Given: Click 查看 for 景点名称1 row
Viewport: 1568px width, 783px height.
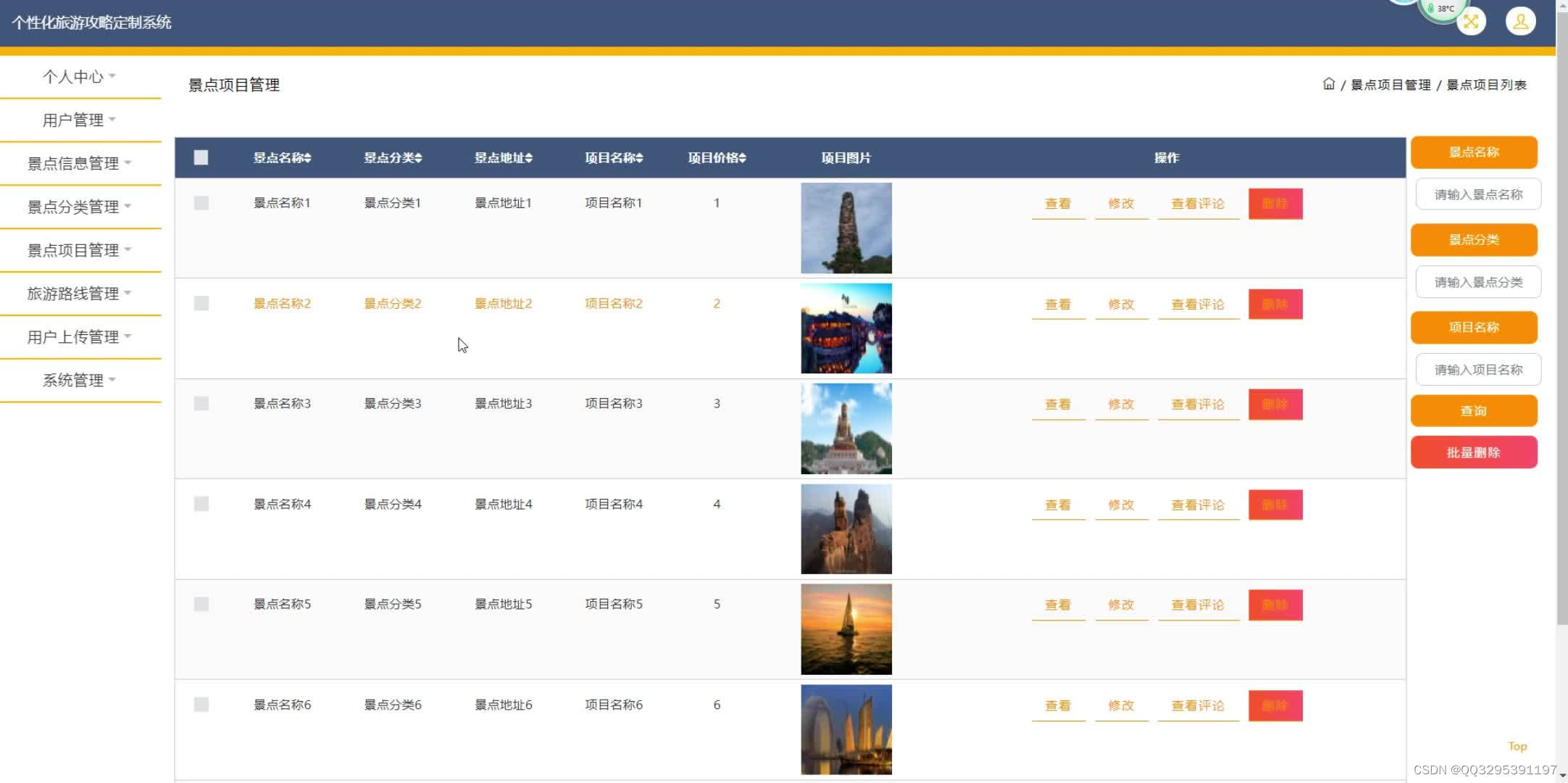Looking at the screenshot, I should click(1058, 204).
